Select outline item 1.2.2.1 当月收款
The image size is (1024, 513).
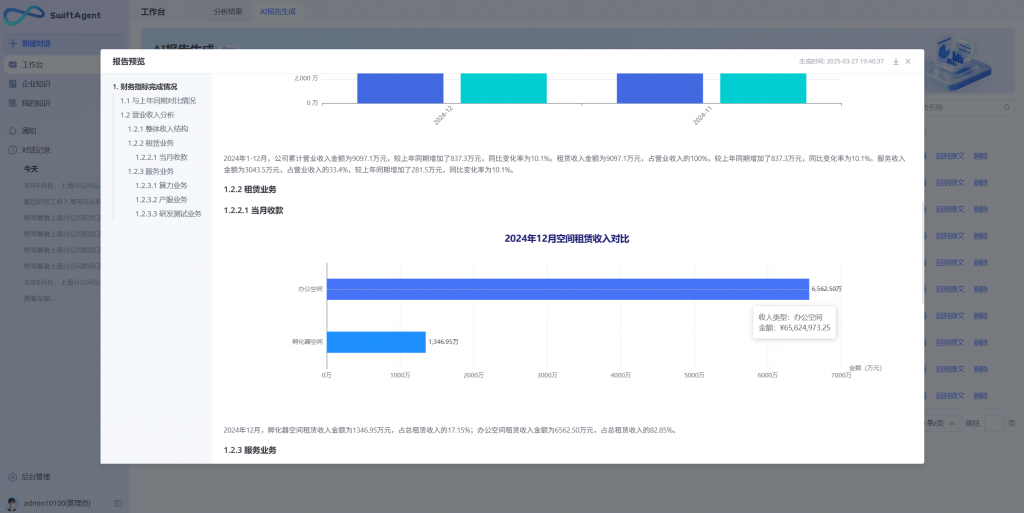[161, 157]
